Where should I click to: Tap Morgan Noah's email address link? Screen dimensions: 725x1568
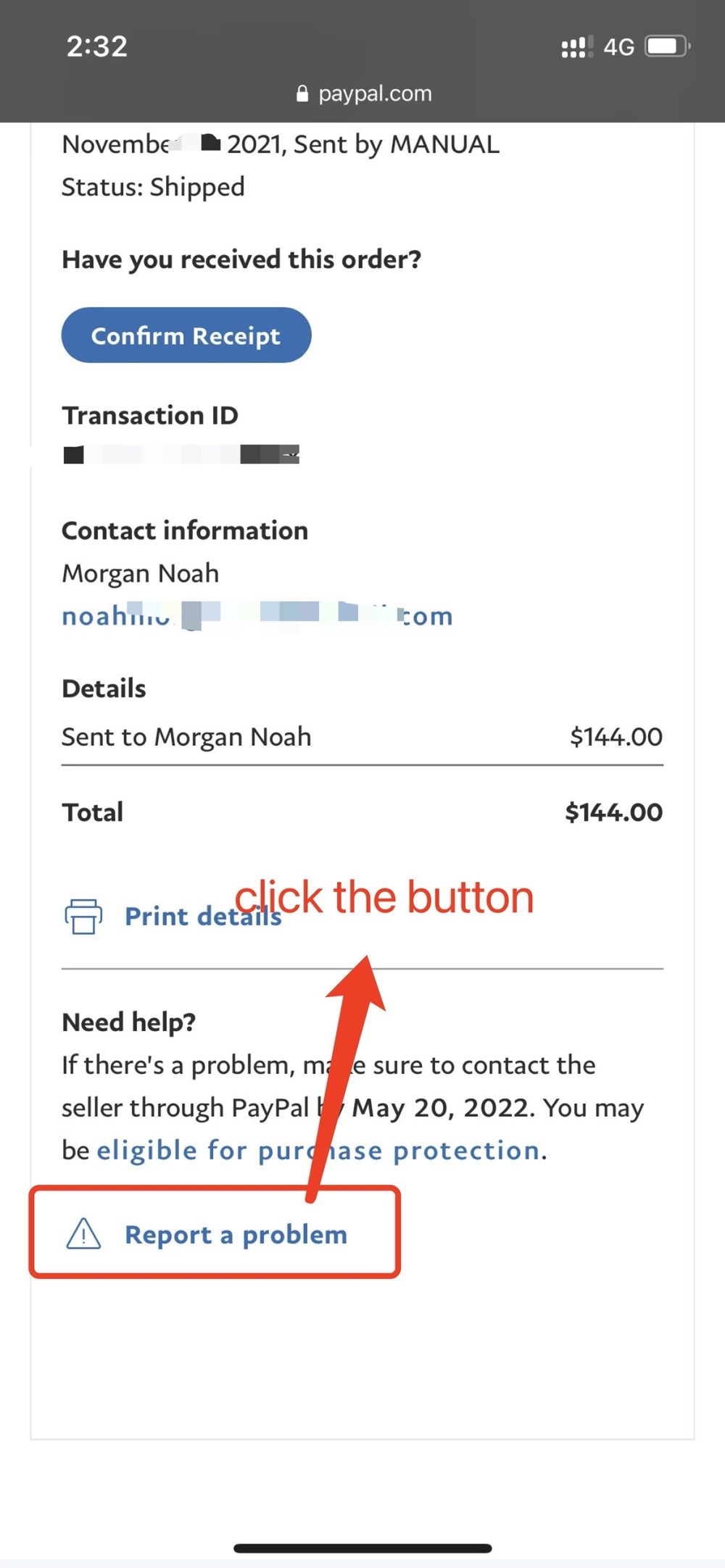(257, 616)
